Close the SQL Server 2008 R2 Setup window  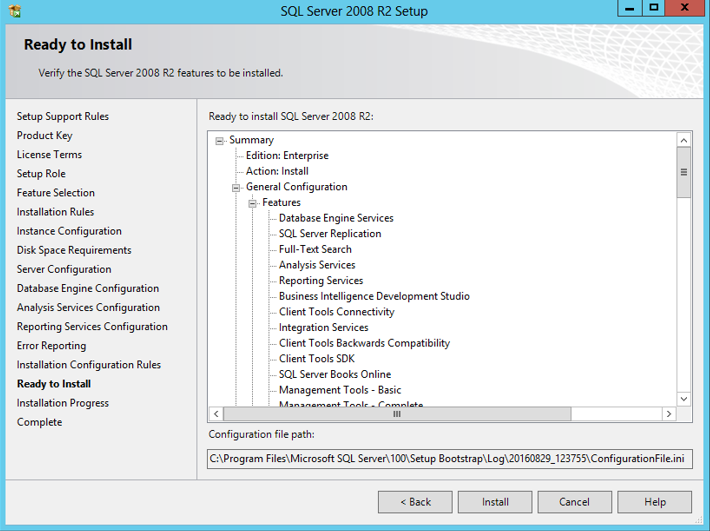(x=685, y=8)
